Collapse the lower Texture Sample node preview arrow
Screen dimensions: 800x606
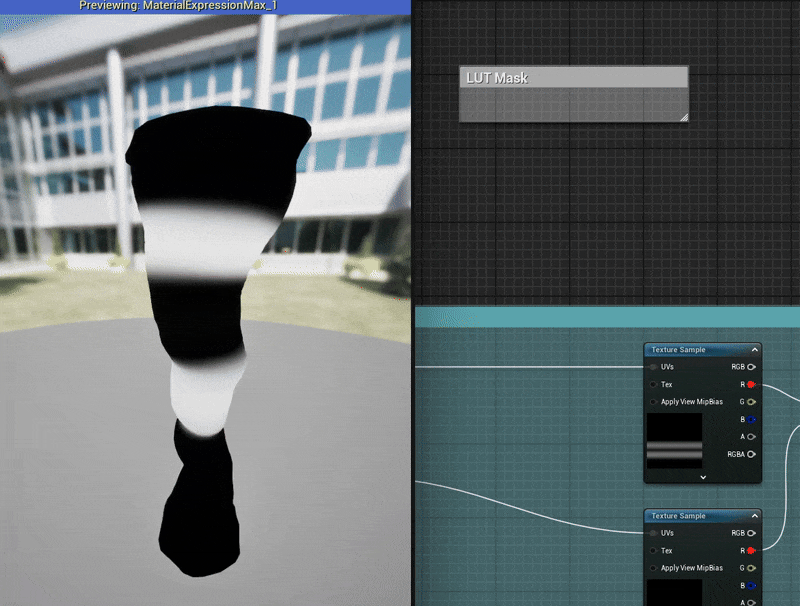coord(754,516)
